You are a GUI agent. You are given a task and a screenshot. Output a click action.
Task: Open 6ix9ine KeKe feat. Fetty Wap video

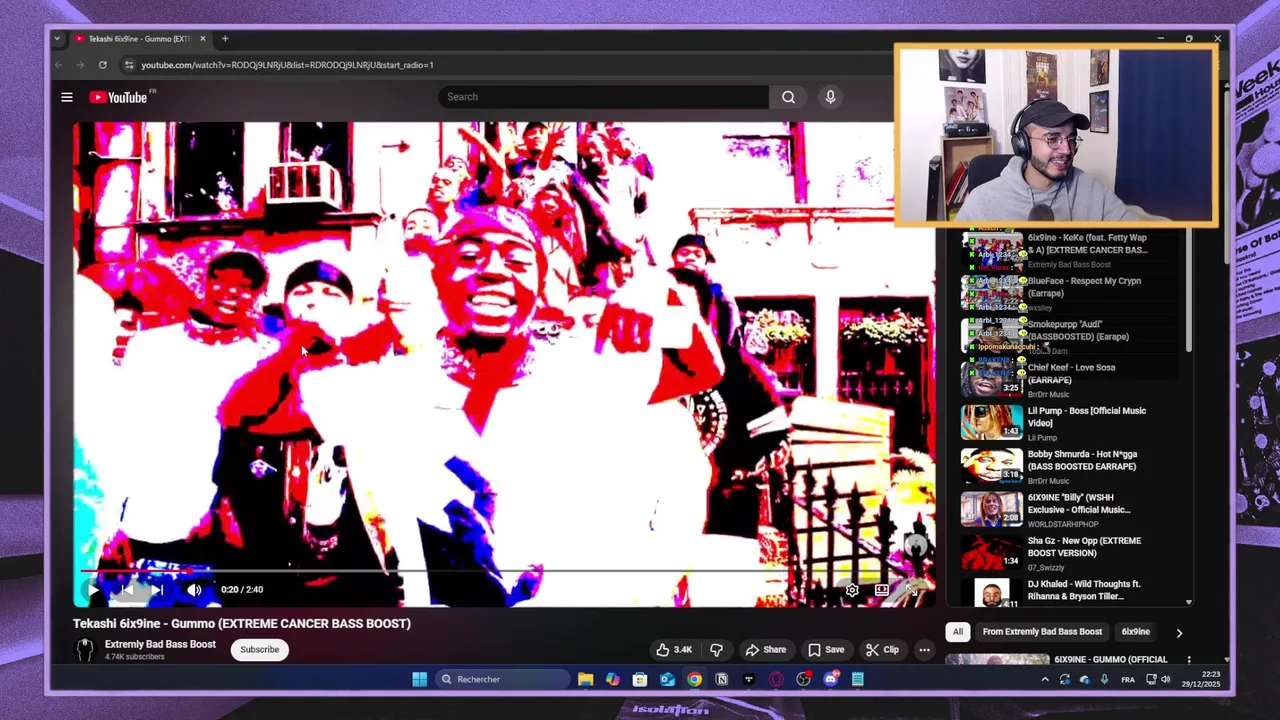1087,244
